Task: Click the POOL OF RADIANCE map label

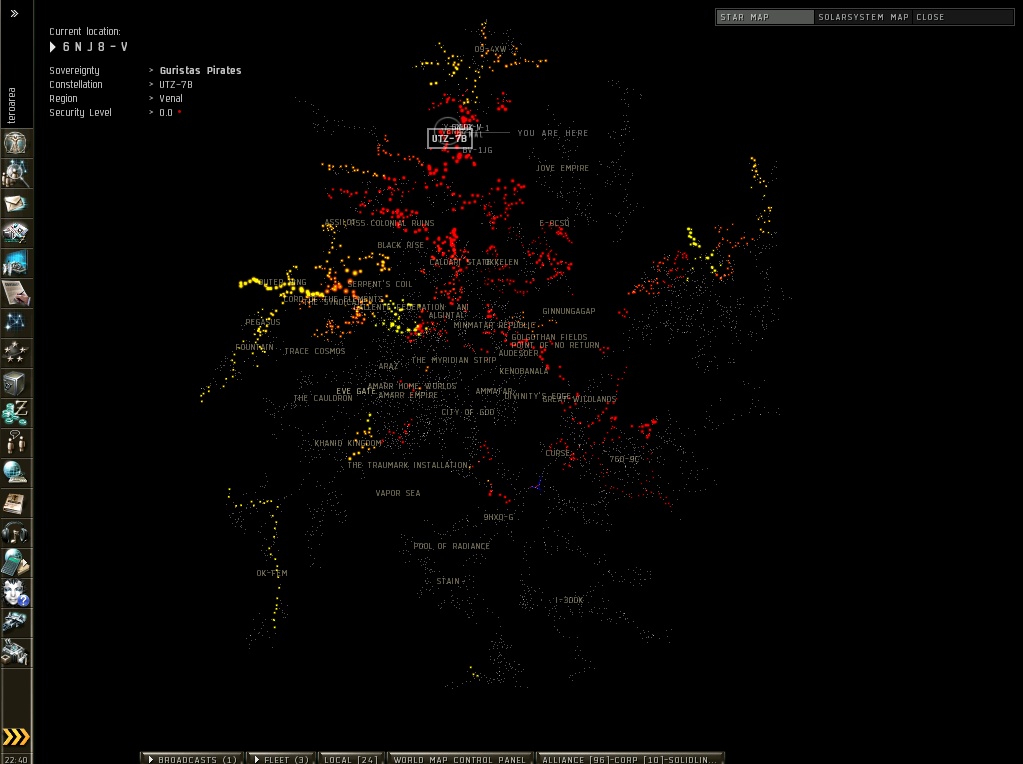Action: (451, 546)
